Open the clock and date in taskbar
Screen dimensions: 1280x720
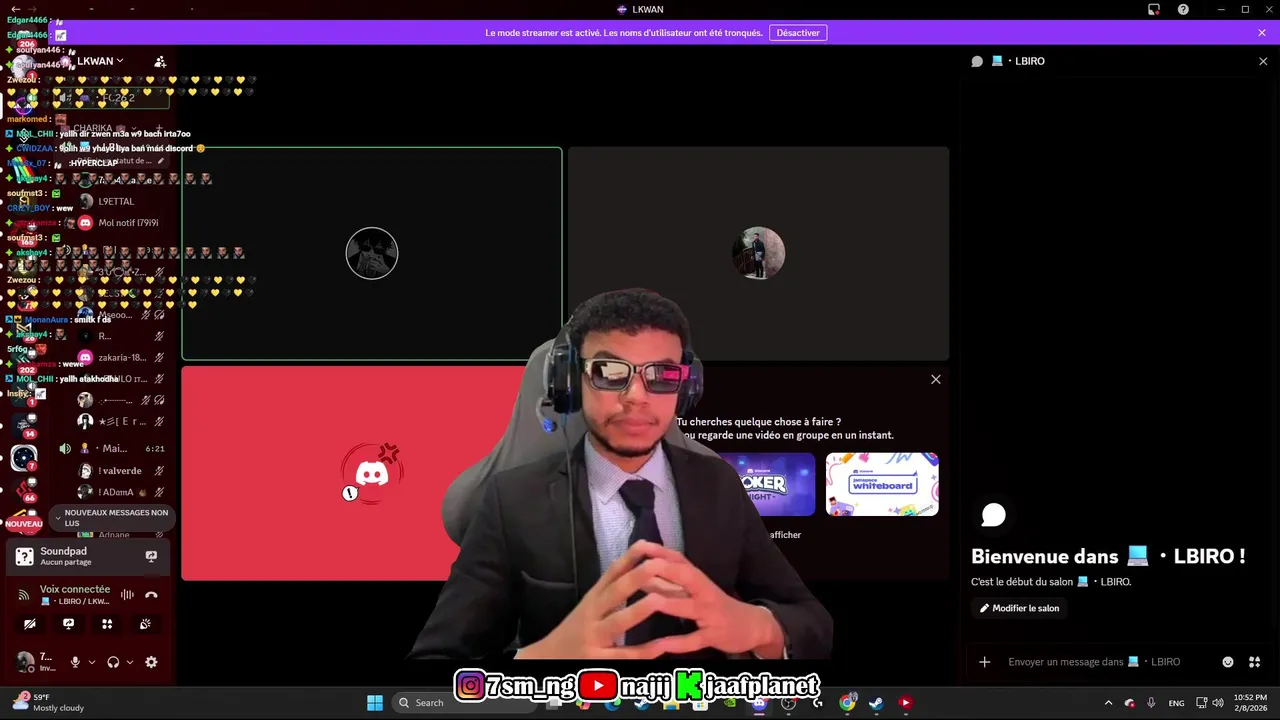(x=1250, y=703)
